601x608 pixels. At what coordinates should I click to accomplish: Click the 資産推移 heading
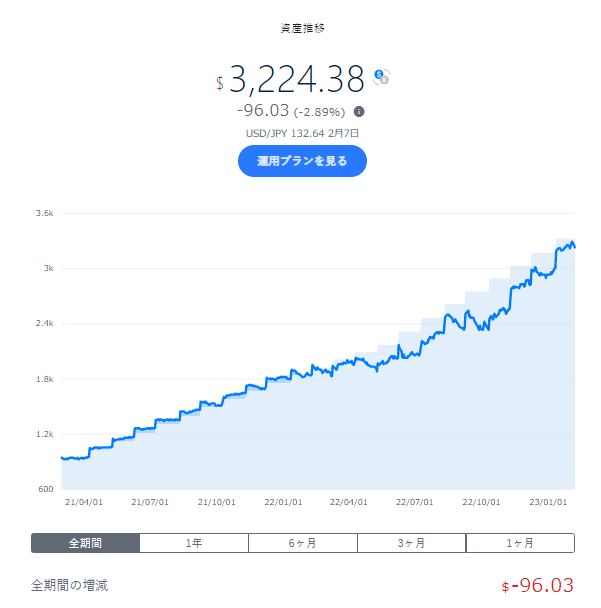click(302, 28)
